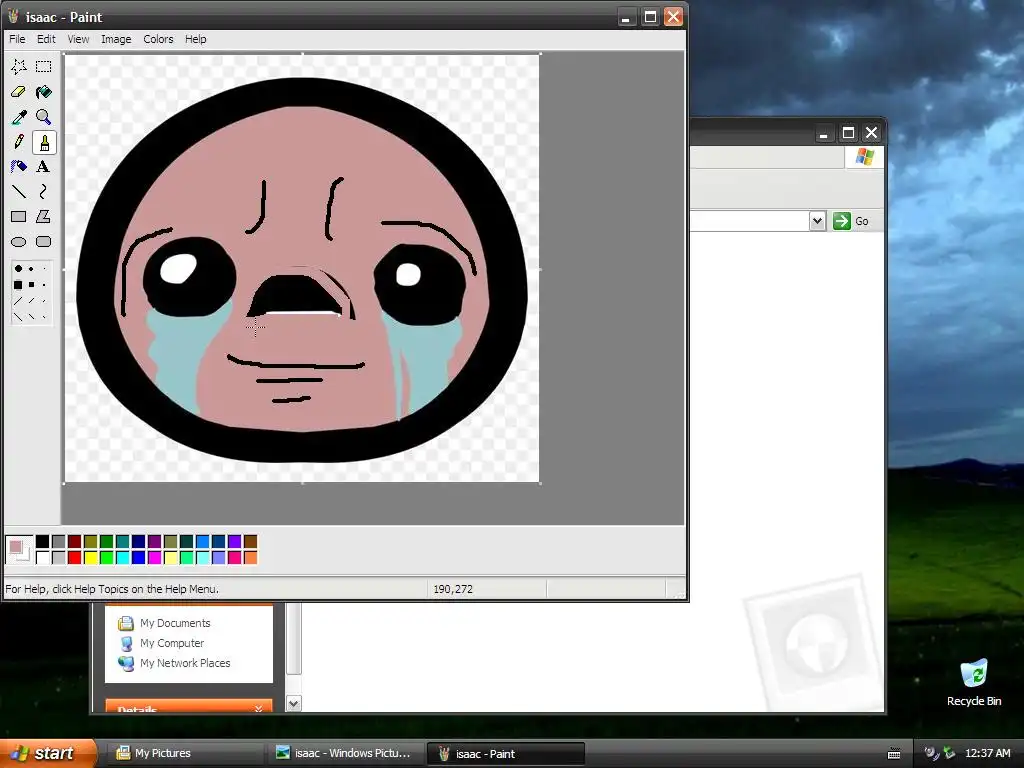Select the Rectangle shape tool

(18, 217)
